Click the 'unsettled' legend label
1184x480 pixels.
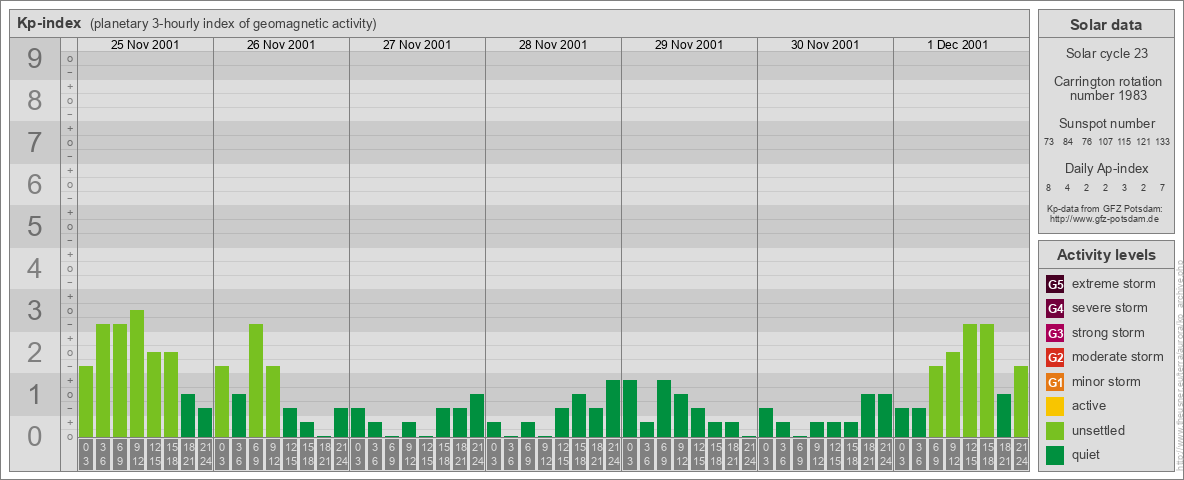click(x=1098, y=431)
